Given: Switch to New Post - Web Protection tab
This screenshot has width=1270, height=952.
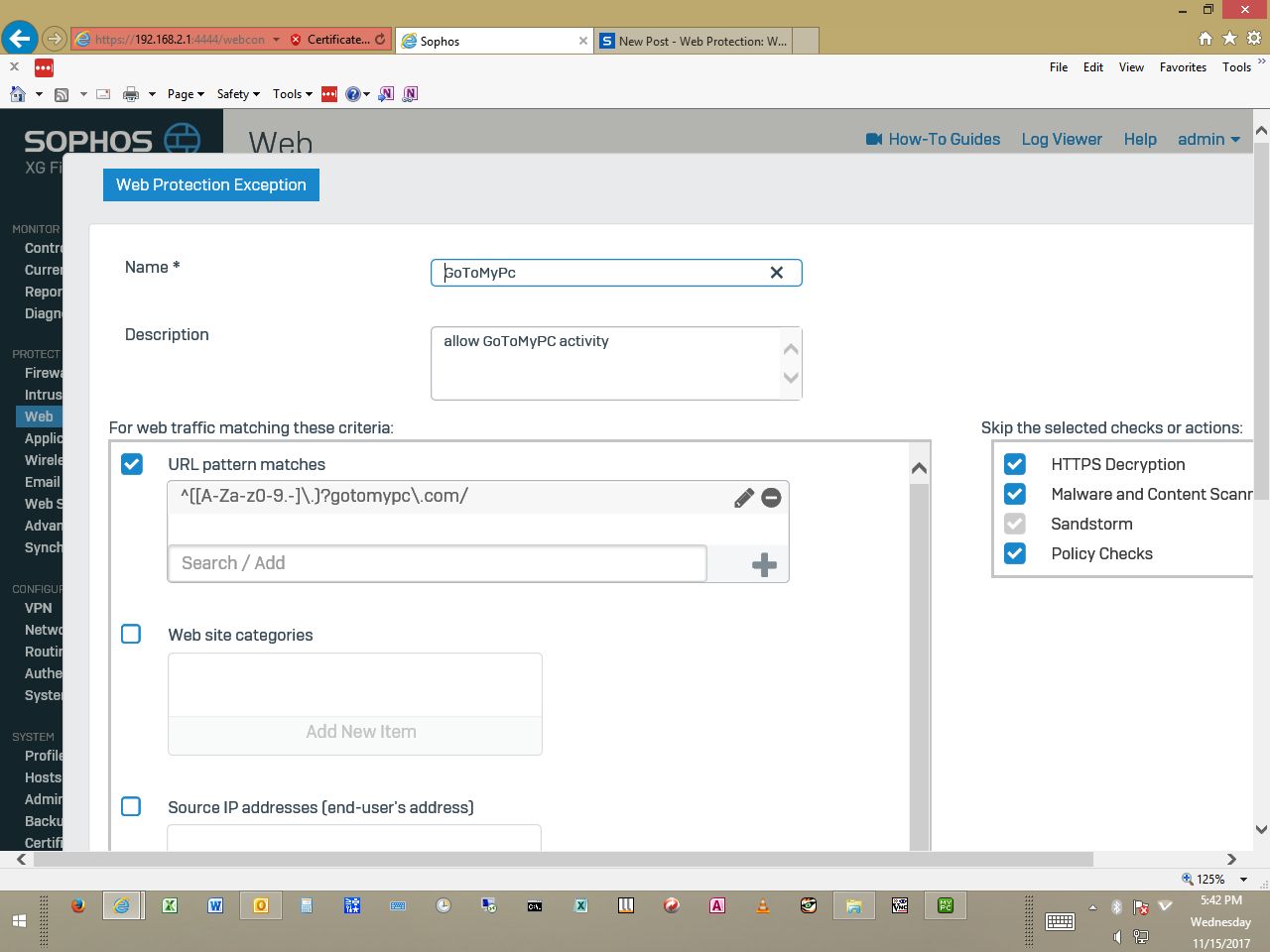Looking at the screenshot, I should point(695,41).
